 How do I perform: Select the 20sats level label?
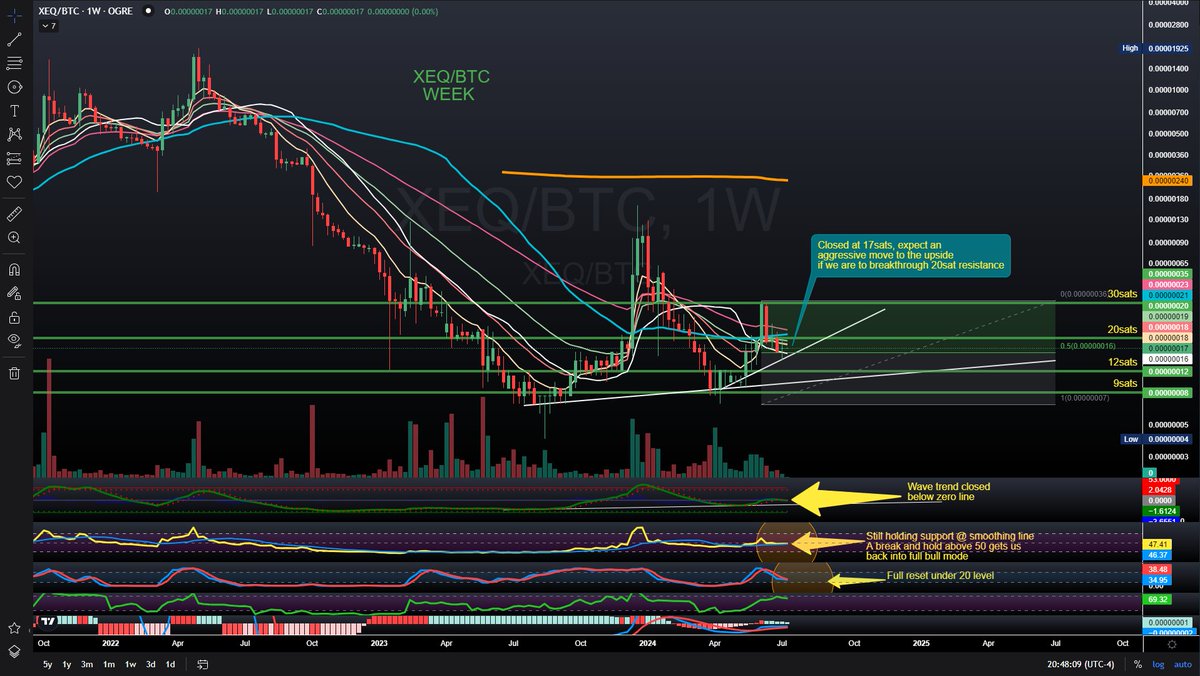tap(1122, 330)
